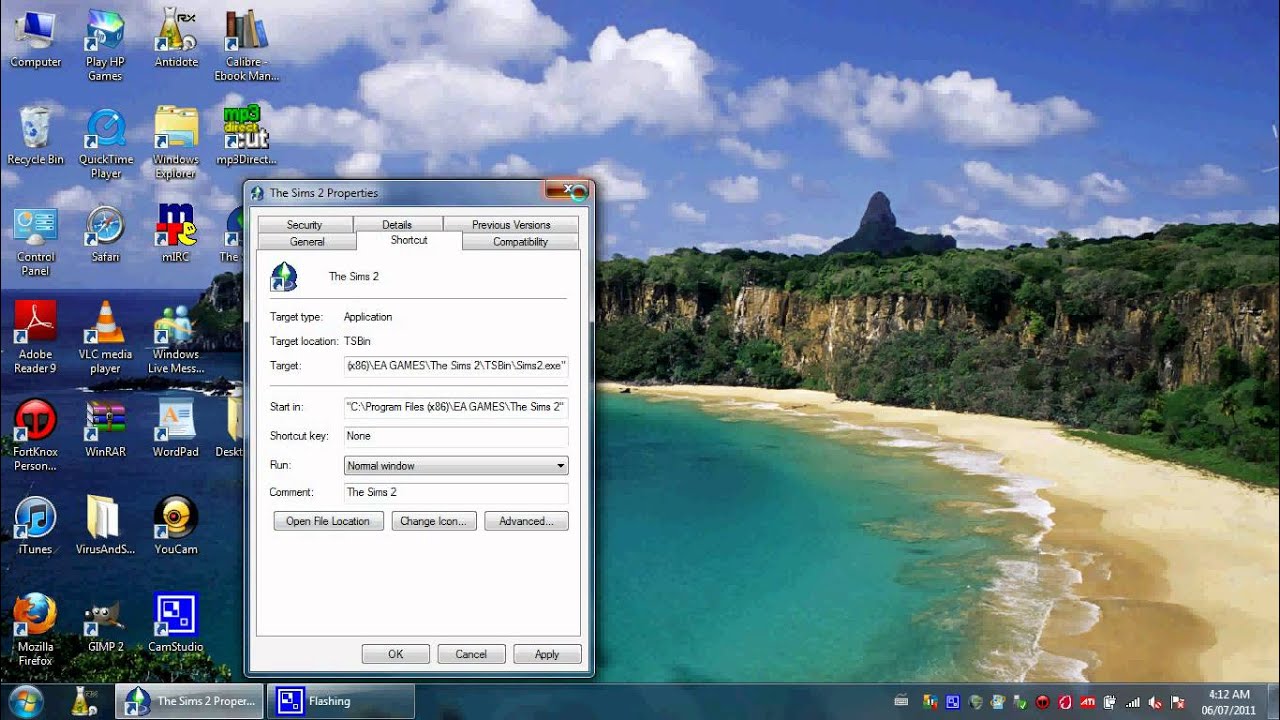Open the Run dropdown list
Screen dimensions: 1280x720
(x=456, y=466)
